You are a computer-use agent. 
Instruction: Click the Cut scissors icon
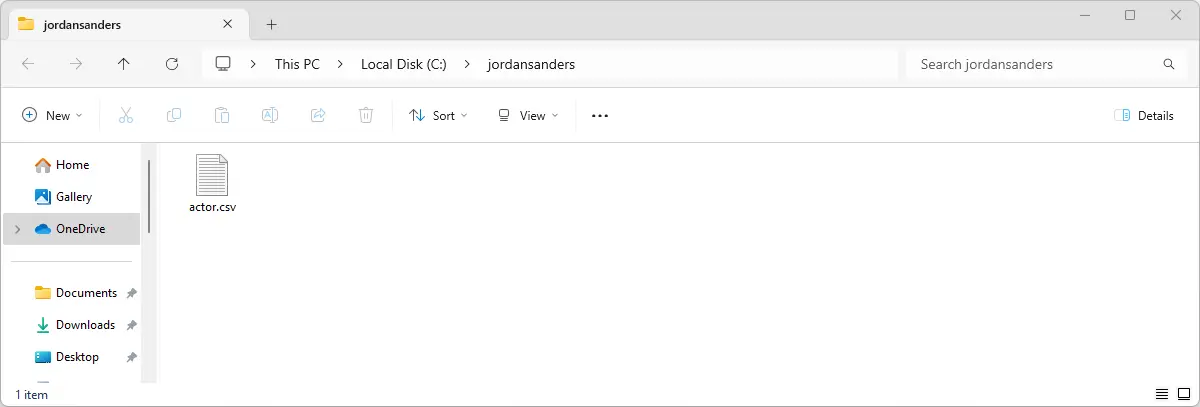pyautogui.click(x=126, y=116)
